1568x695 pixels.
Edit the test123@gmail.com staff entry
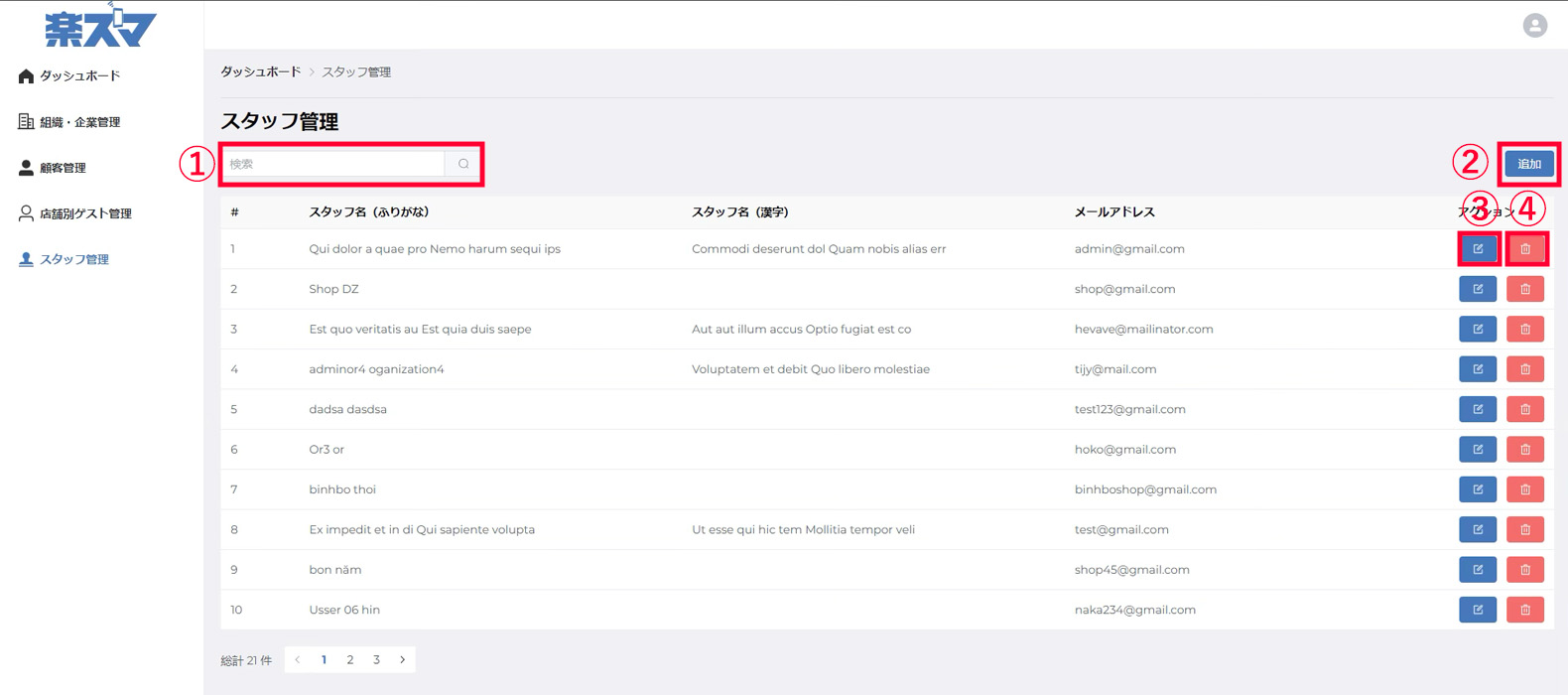pos(1478,409)
